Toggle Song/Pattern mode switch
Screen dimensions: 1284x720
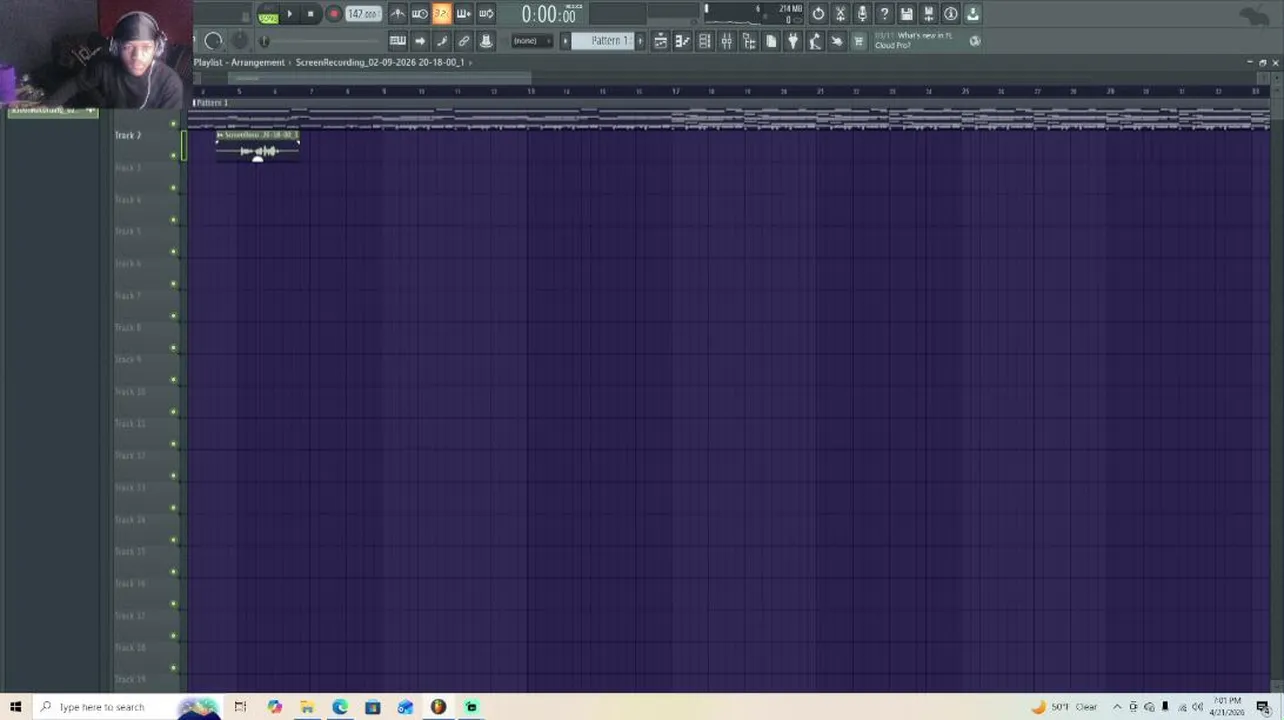[x=268, y=15]
